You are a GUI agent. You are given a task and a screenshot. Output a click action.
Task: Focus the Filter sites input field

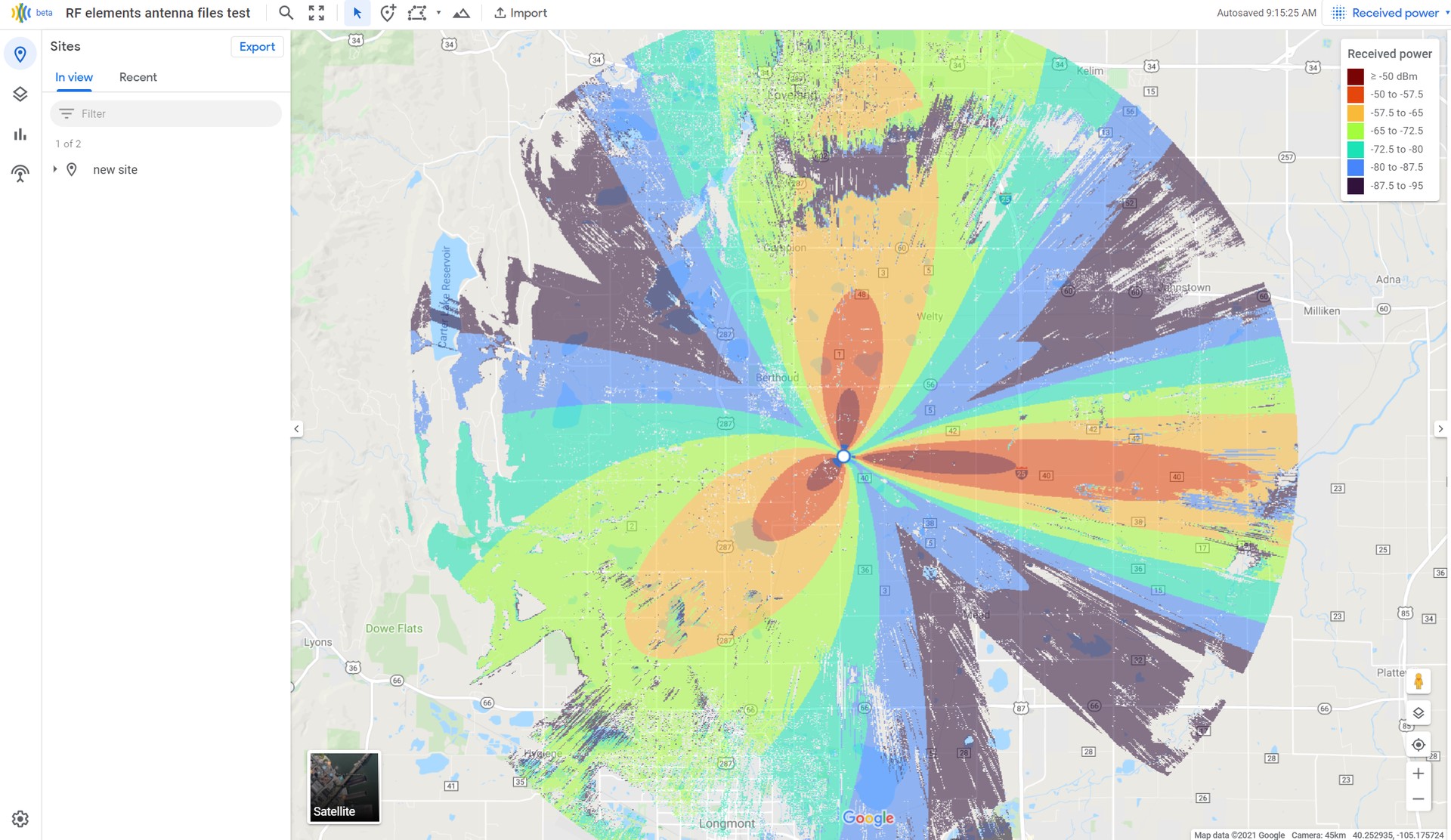pyautogui.click(x=166, y=114)
